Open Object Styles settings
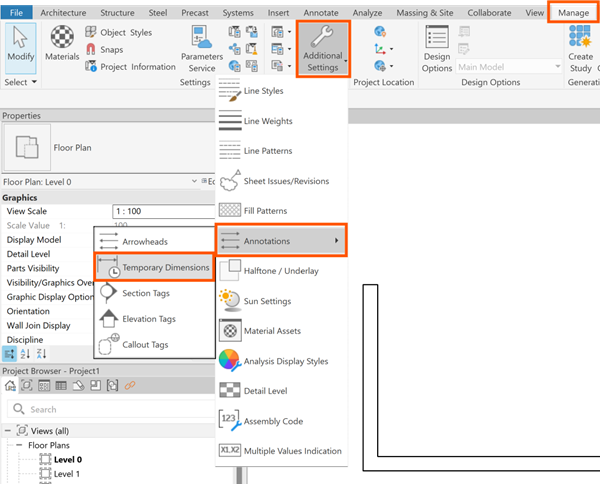This screenshot has width=600, height=484. click(118, 32)
